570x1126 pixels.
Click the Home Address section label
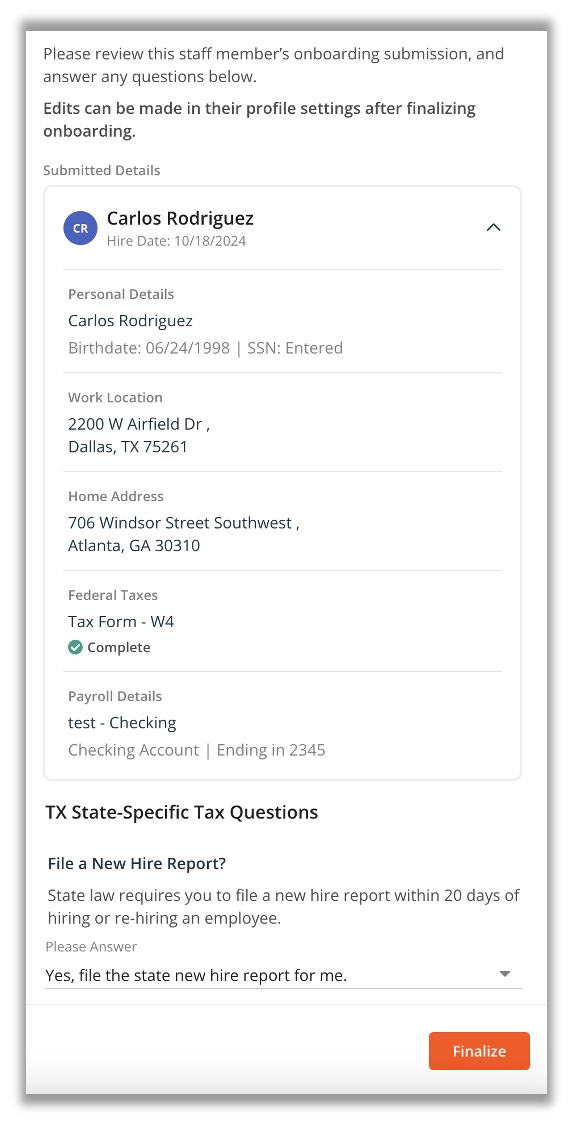tap(116, 497)
